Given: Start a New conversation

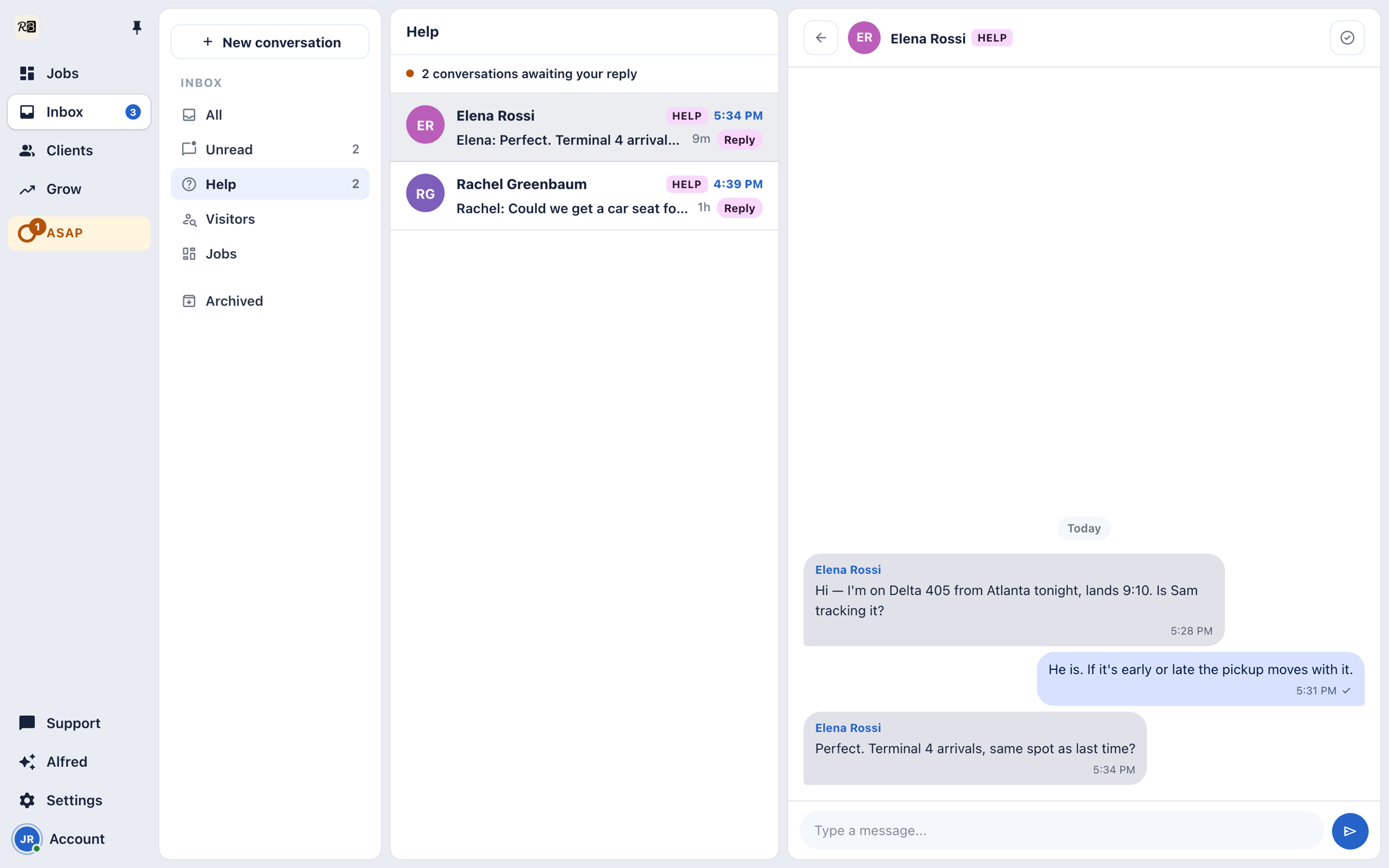Looking at the screenshot, I should click(270, 42).
